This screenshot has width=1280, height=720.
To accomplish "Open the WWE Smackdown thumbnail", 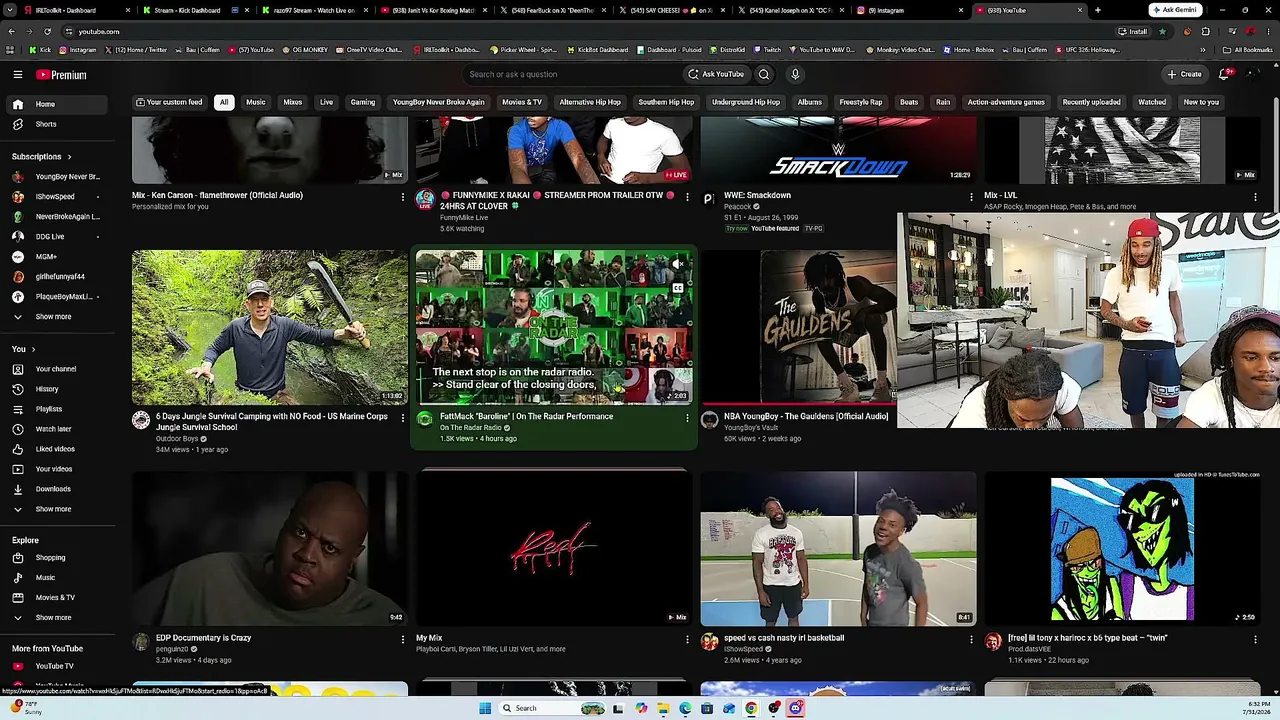I will [838, 149].
